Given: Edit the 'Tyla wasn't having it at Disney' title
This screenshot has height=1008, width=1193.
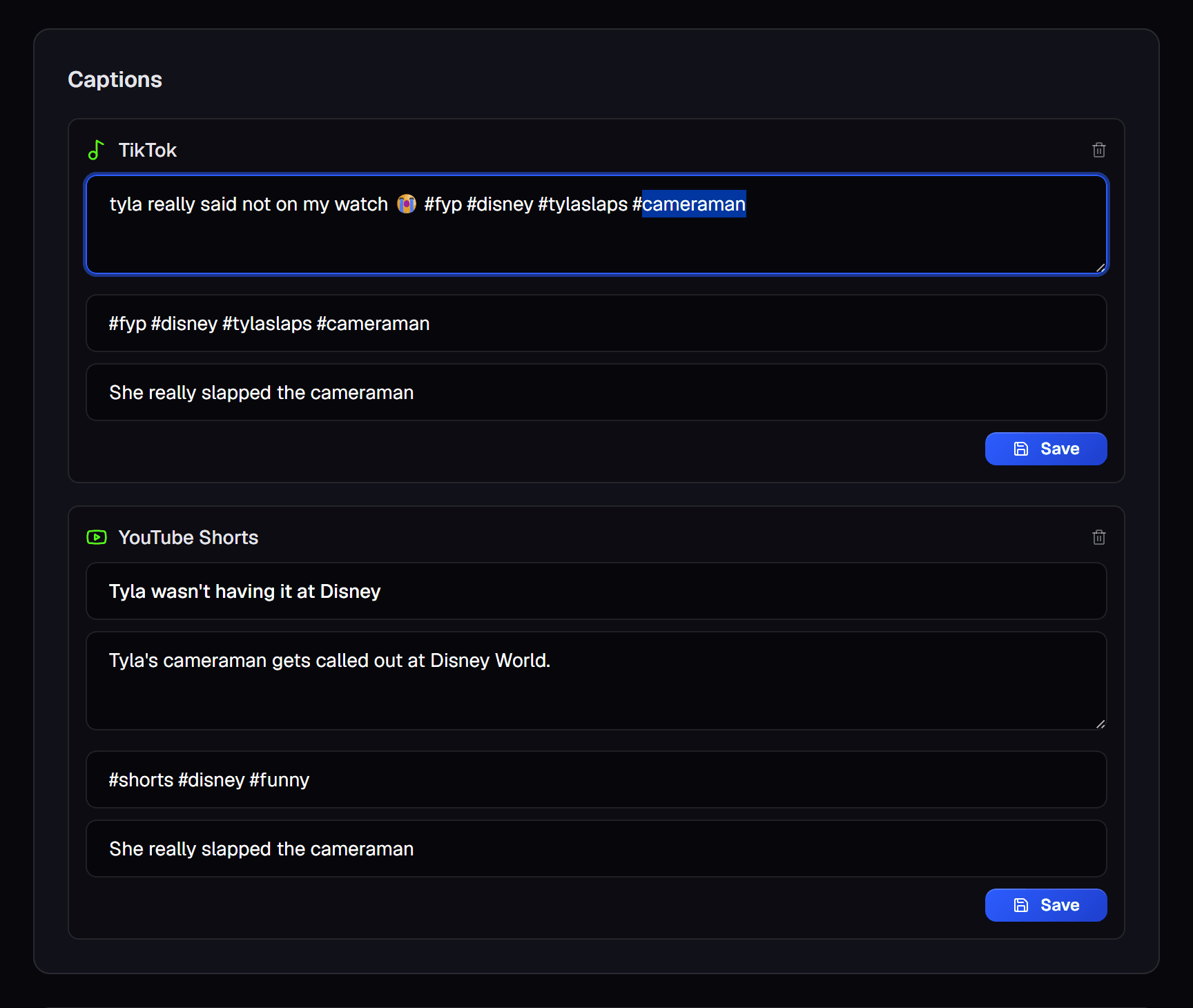Looking at the screenshot, I should (596, 591).
